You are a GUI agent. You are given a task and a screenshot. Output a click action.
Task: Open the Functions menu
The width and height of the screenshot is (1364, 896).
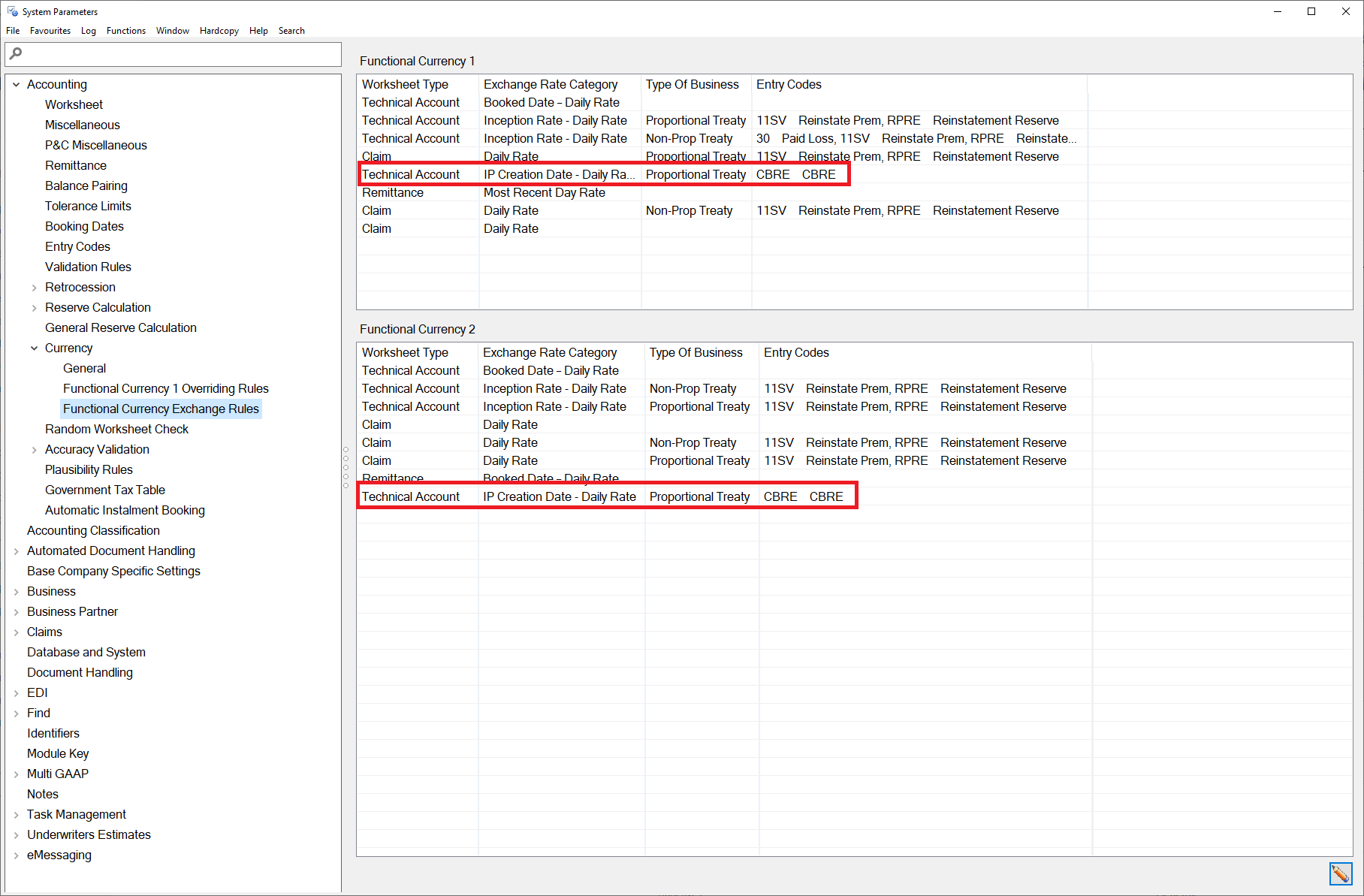(x=125, y=31)
